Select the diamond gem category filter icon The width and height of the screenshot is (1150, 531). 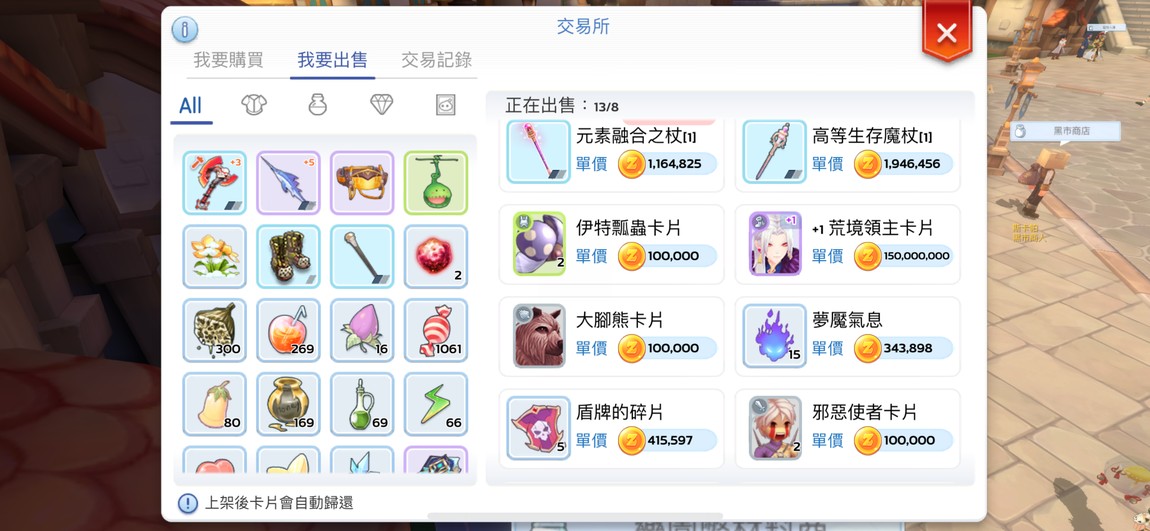pyautogui.click(x=381, y=105)
